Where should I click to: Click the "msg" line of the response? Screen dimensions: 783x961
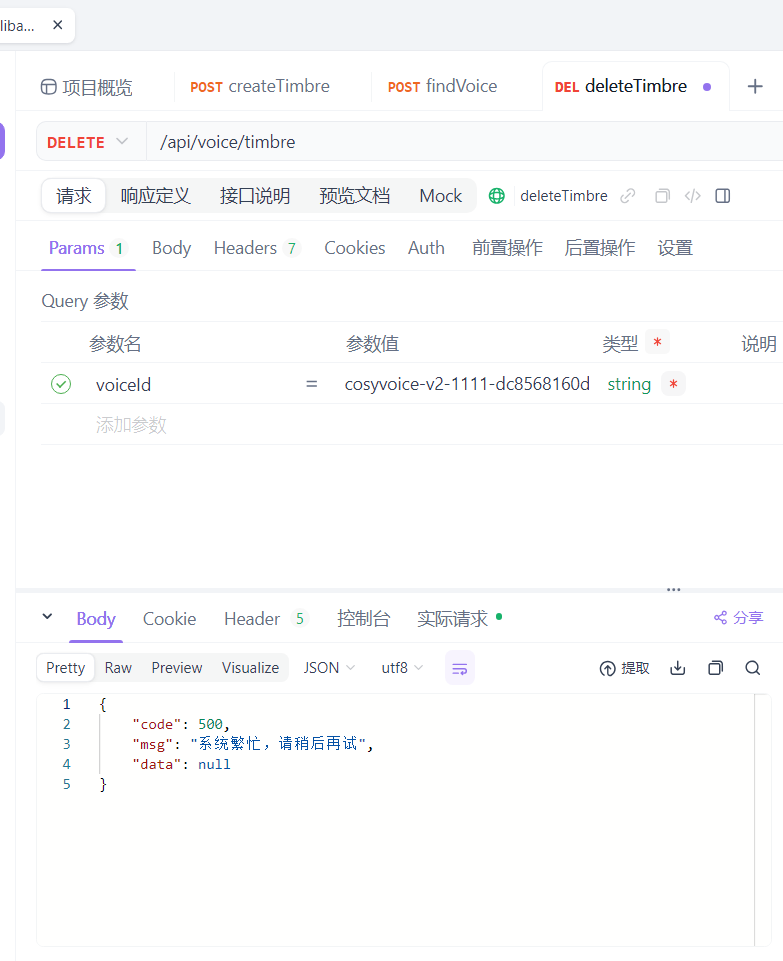[x=252, y=744]
